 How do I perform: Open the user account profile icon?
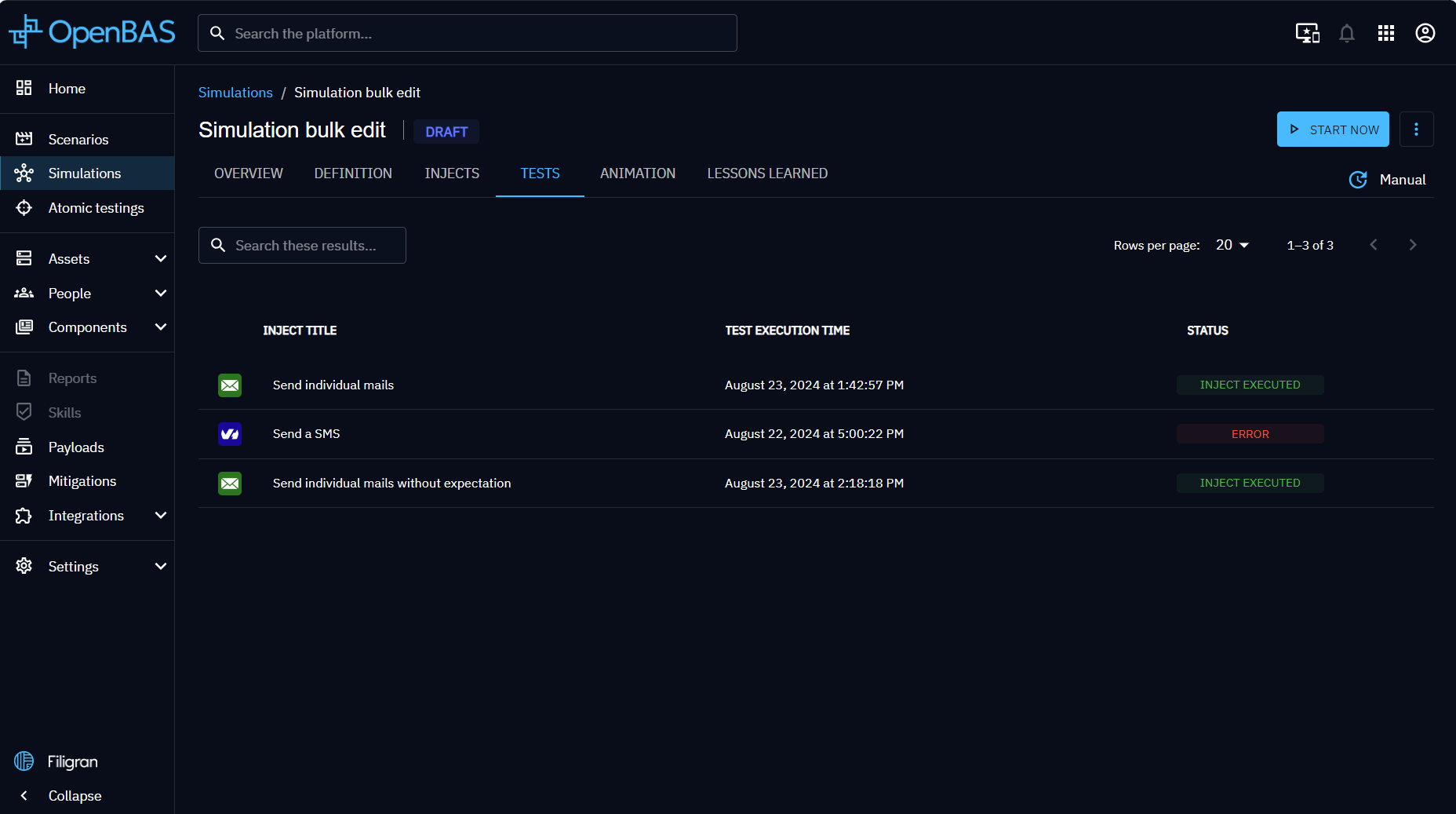(1425, 33)
